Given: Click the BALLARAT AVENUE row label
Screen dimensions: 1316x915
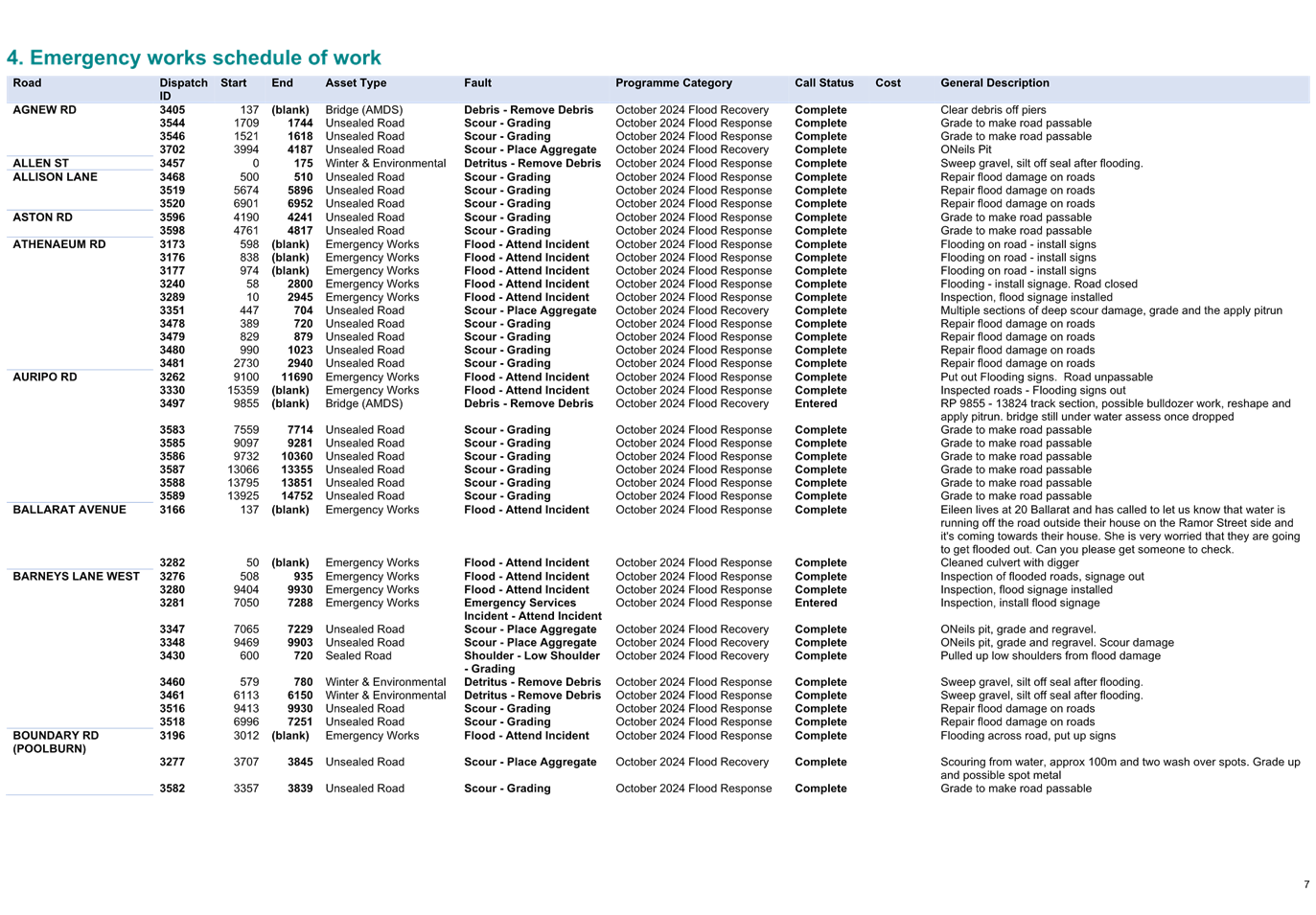Looking at the screenshot, I should click(69, 509).
